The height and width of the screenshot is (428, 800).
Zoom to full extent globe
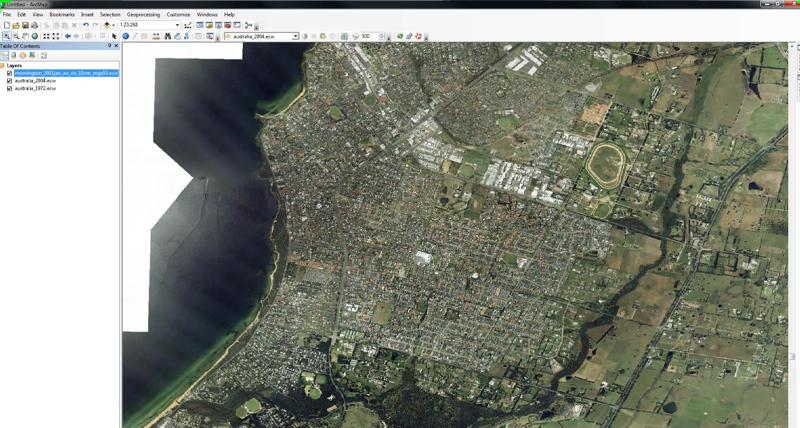coord(35,36)
